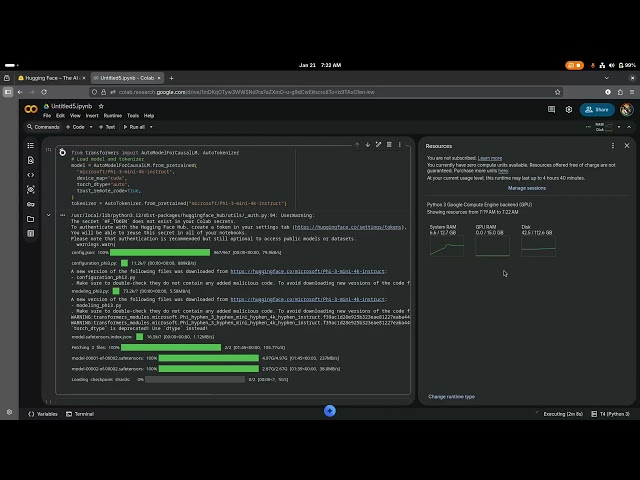Close the Resources panel
The height and width of the screenshot is (480, 640).
[627, 146]
